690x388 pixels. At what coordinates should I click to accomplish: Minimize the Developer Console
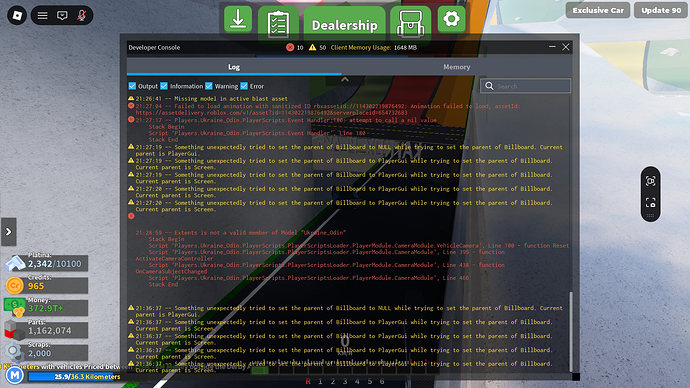point(552,47)
